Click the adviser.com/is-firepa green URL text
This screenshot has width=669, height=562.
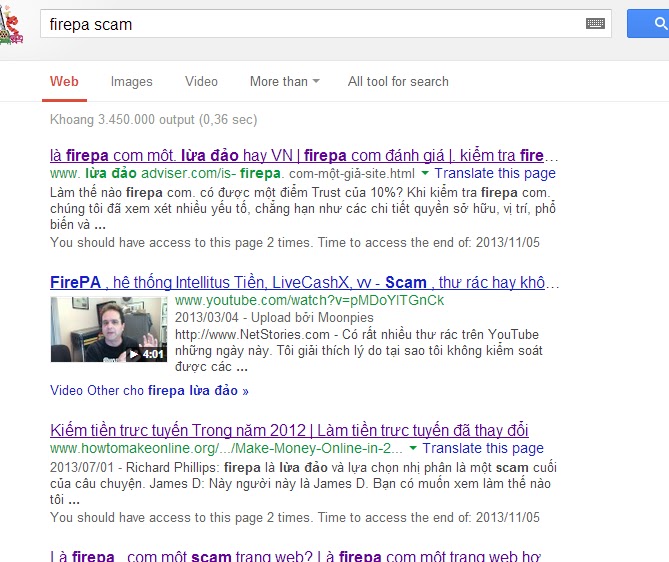pyautogui.click(x=232, y=173)
